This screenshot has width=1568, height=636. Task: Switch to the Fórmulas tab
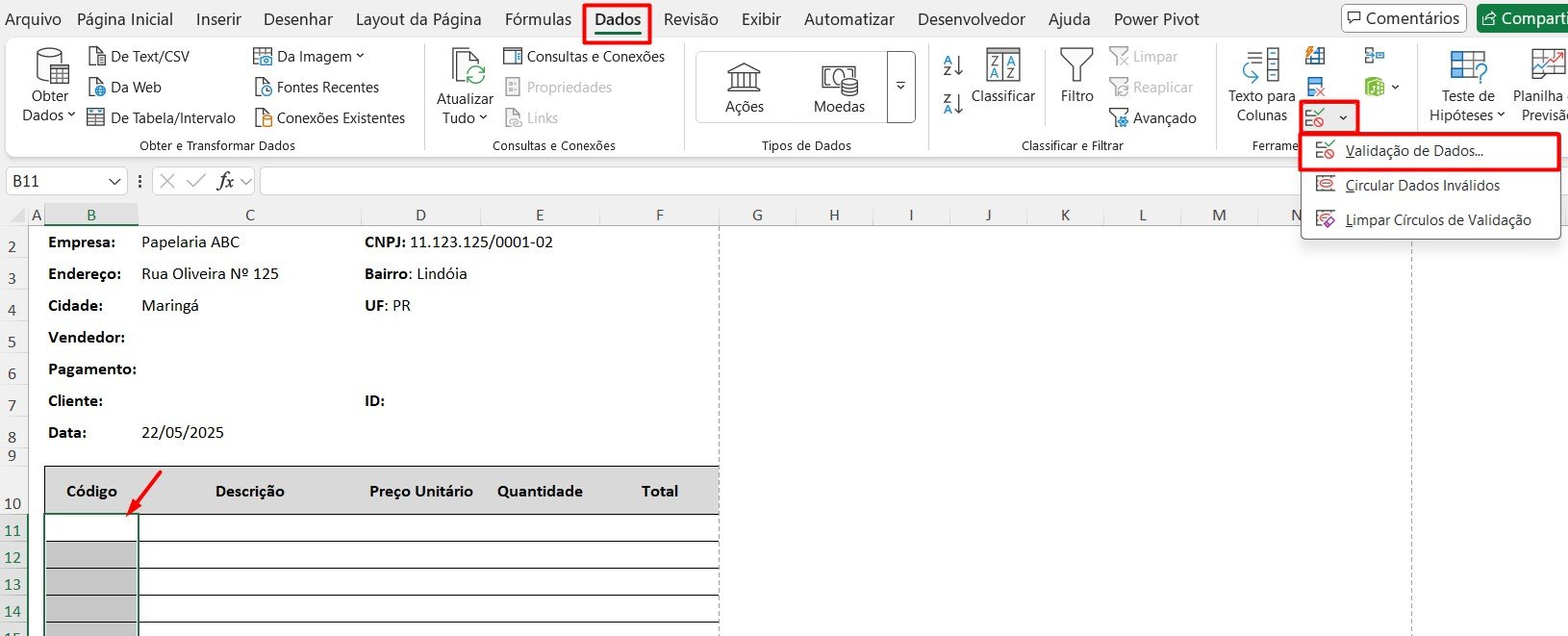point(538,19)
